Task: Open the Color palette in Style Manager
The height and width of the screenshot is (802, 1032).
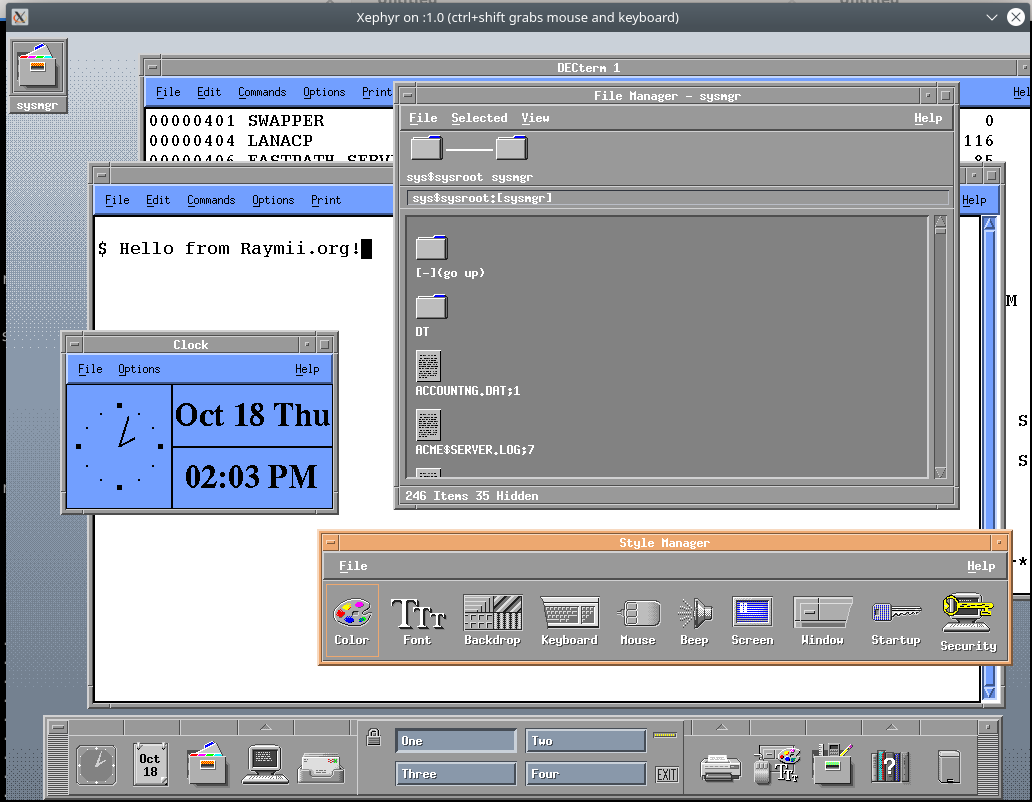Action: (352, 615)
